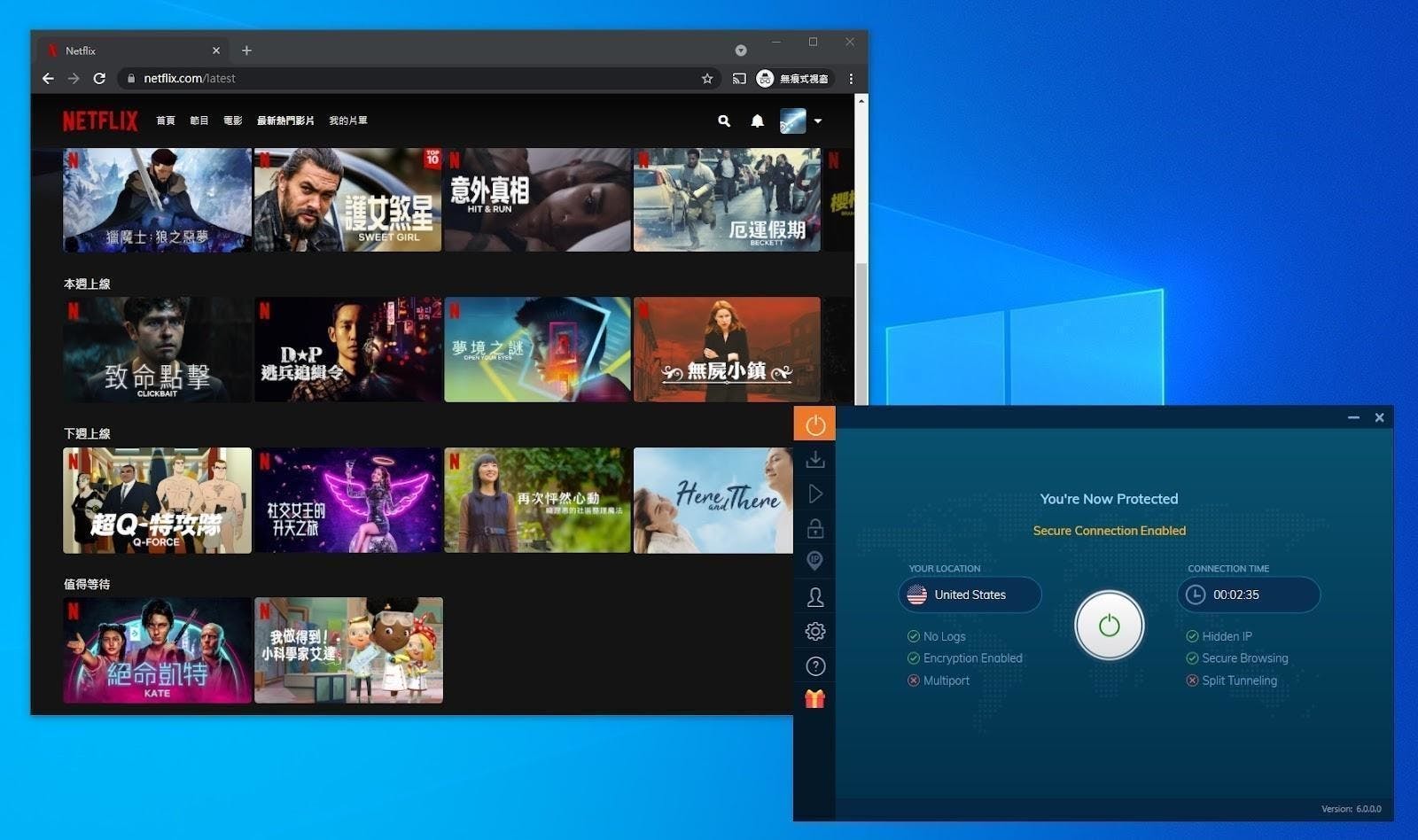
Task: Click the Split Tunneling status item
Action: [1232, 681]
